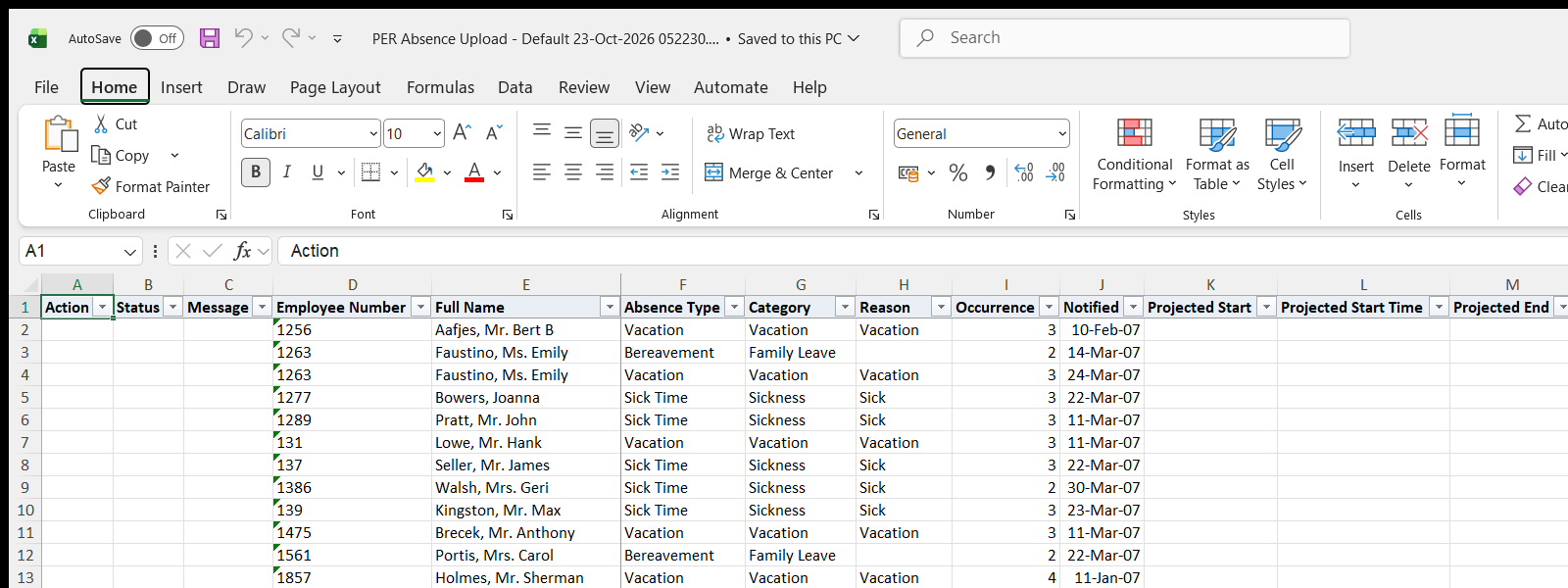
Task: Open the Customize Quick Access Toolbar arrow
Action: pyautogui.click(x=337, y=39)
